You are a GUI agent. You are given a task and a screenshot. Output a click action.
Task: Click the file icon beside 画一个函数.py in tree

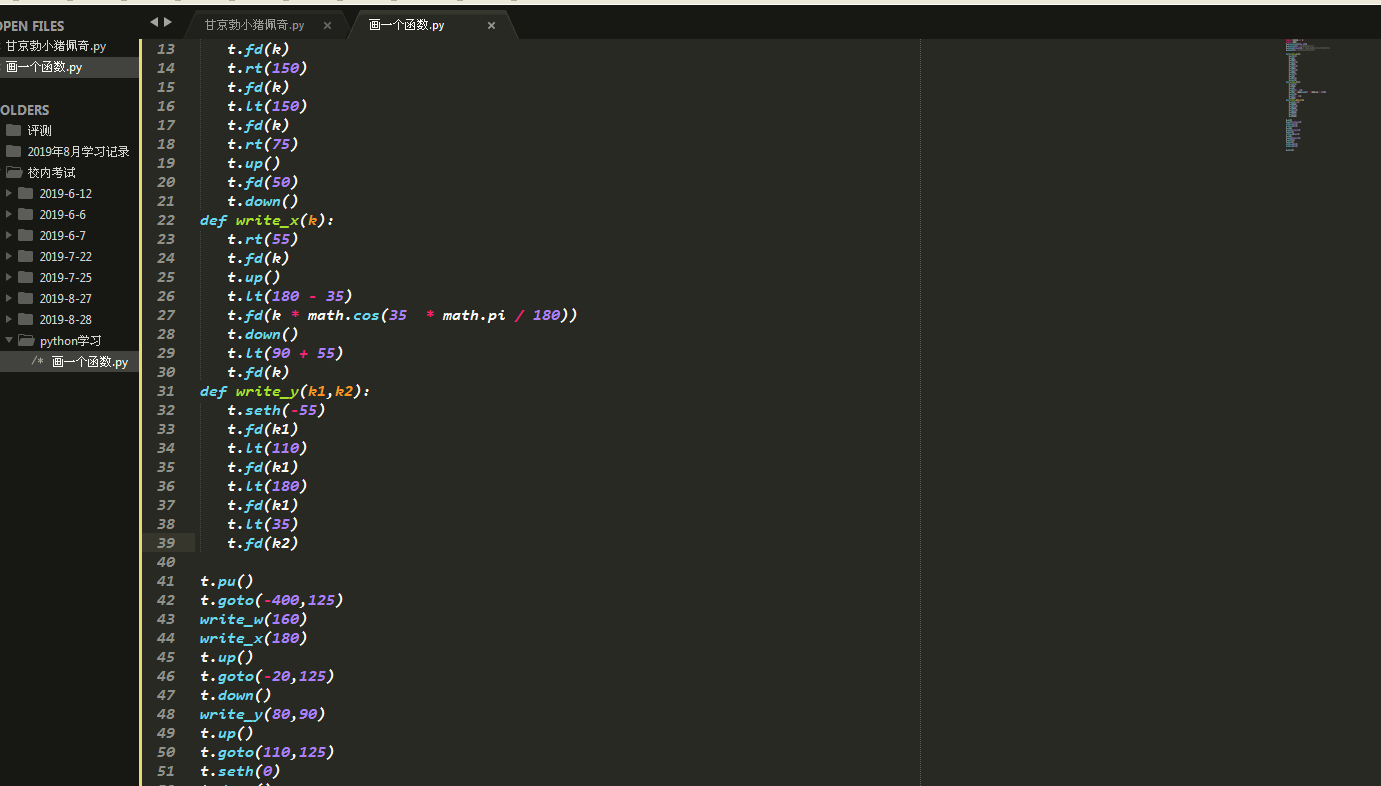pos(37,361)
